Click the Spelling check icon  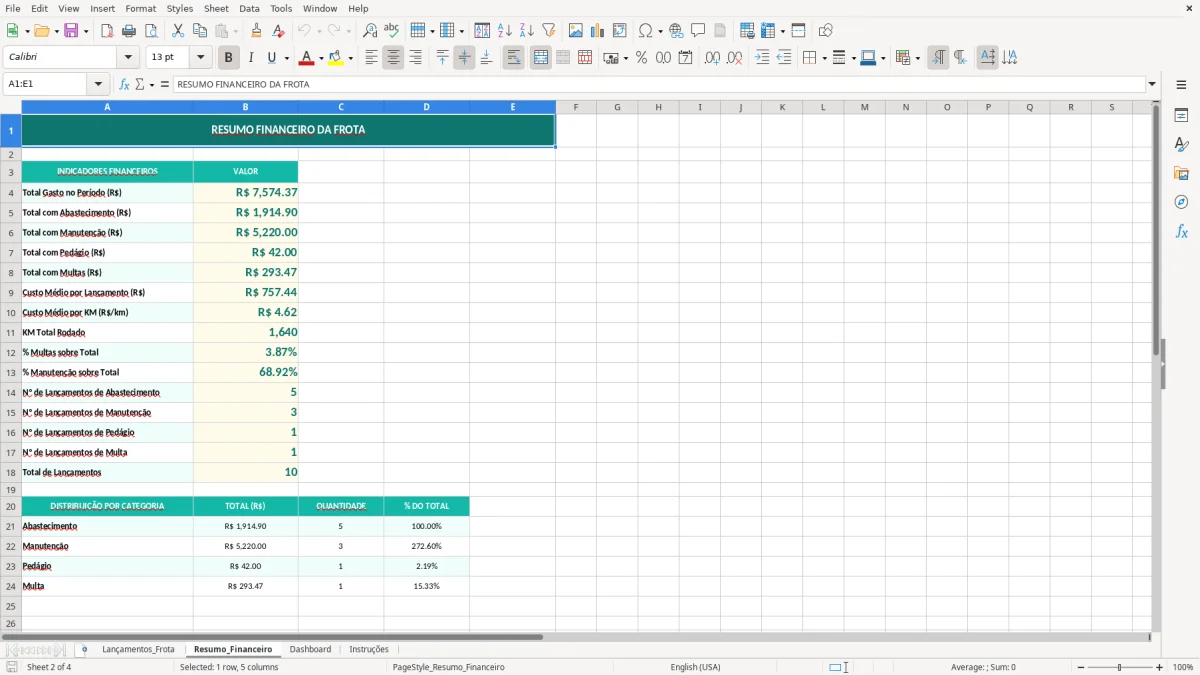392,31
